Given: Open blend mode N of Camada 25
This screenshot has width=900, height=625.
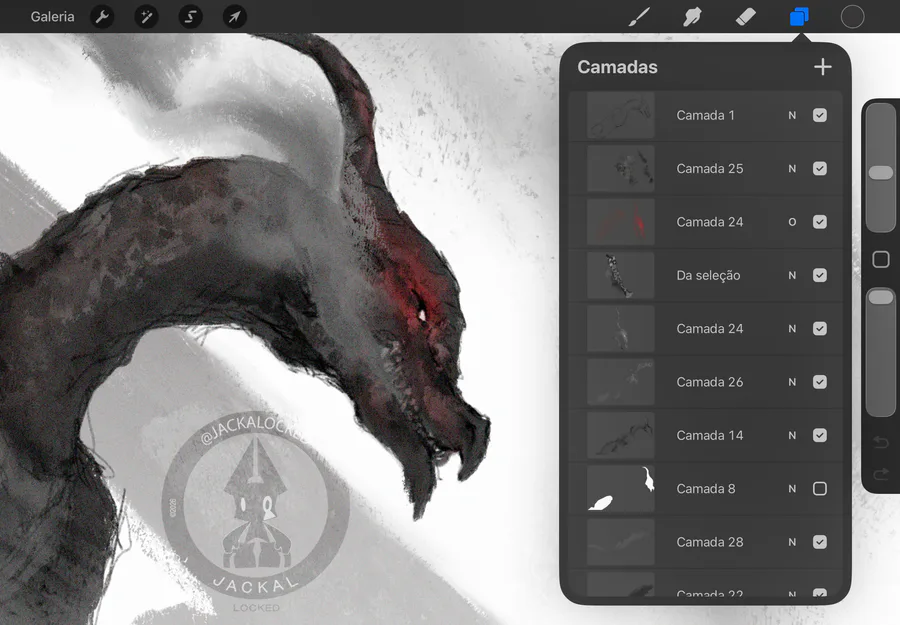Looking at the screenshot, I should click(792, 169).
